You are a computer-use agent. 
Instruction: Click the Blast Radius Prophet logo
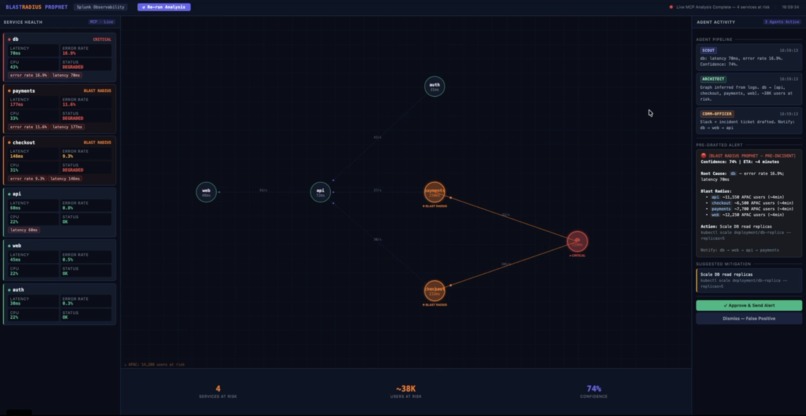[x=35, y=7]
